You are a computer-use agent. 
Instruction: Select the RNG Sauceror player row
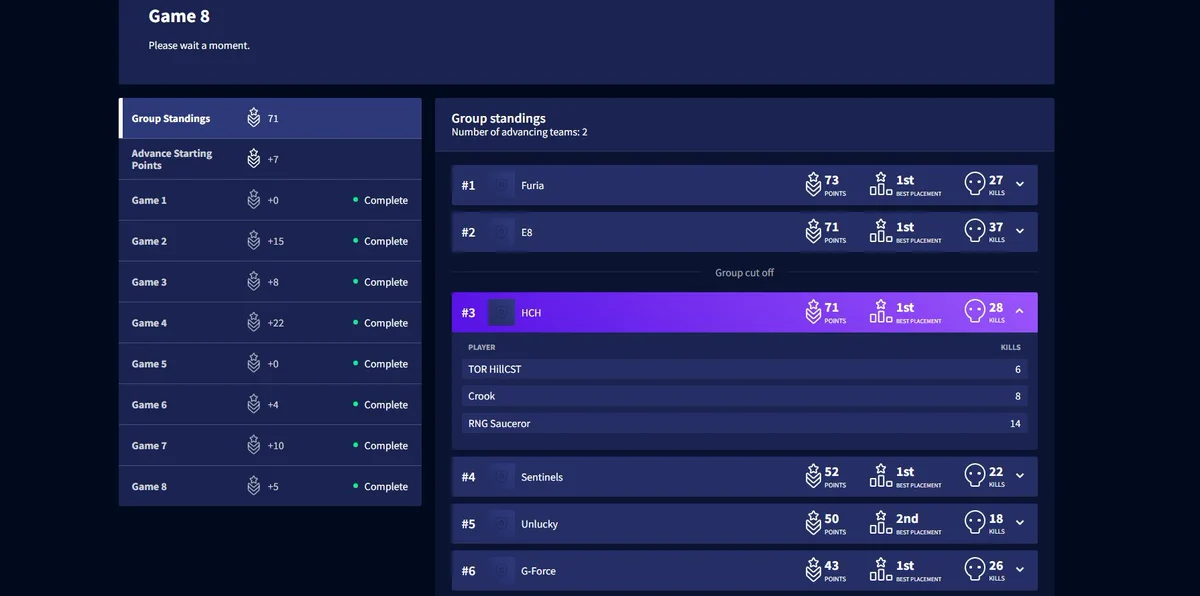744,423
